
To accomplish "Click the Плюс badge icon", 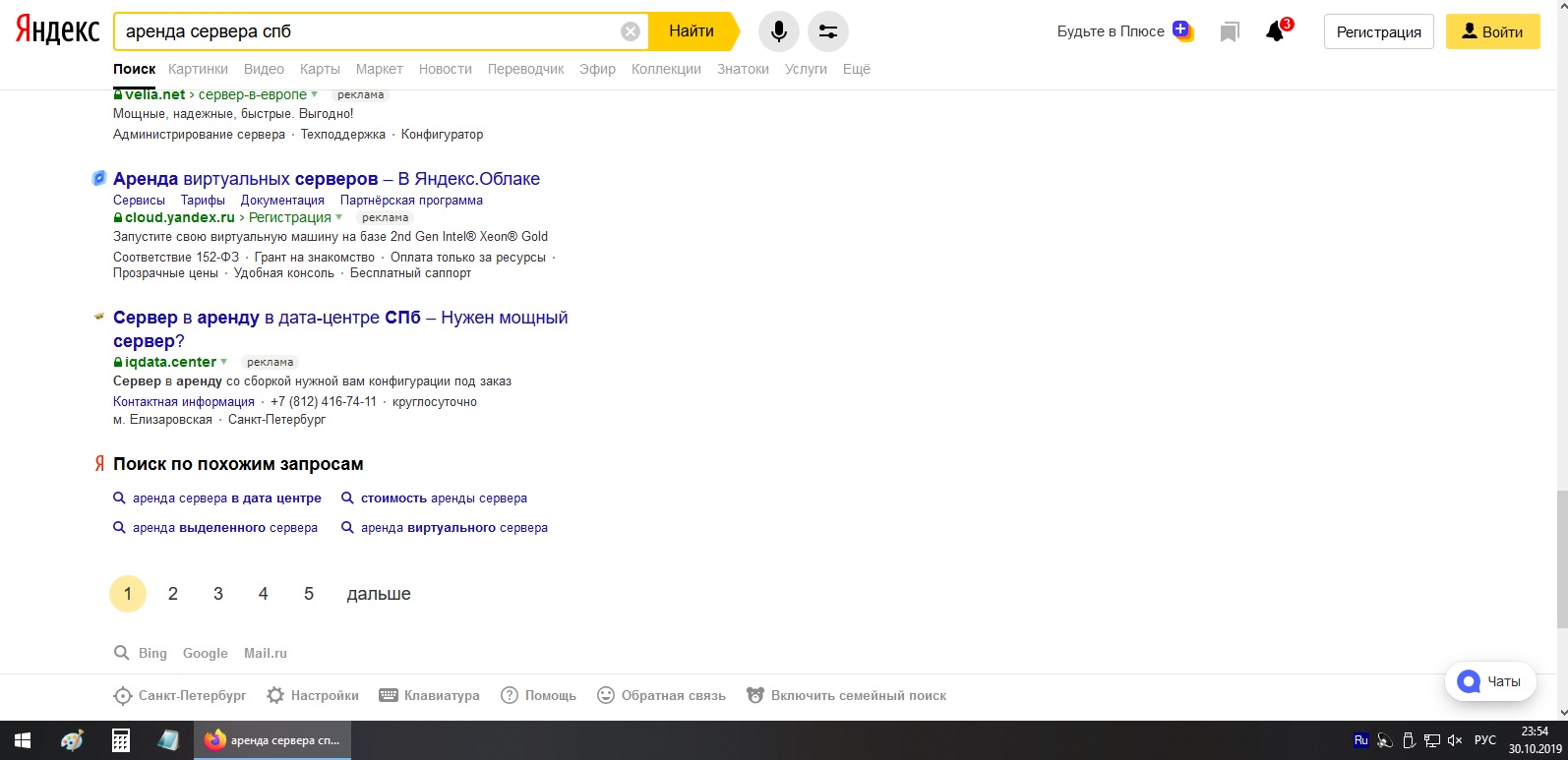I will click(x=1182, y=31).
